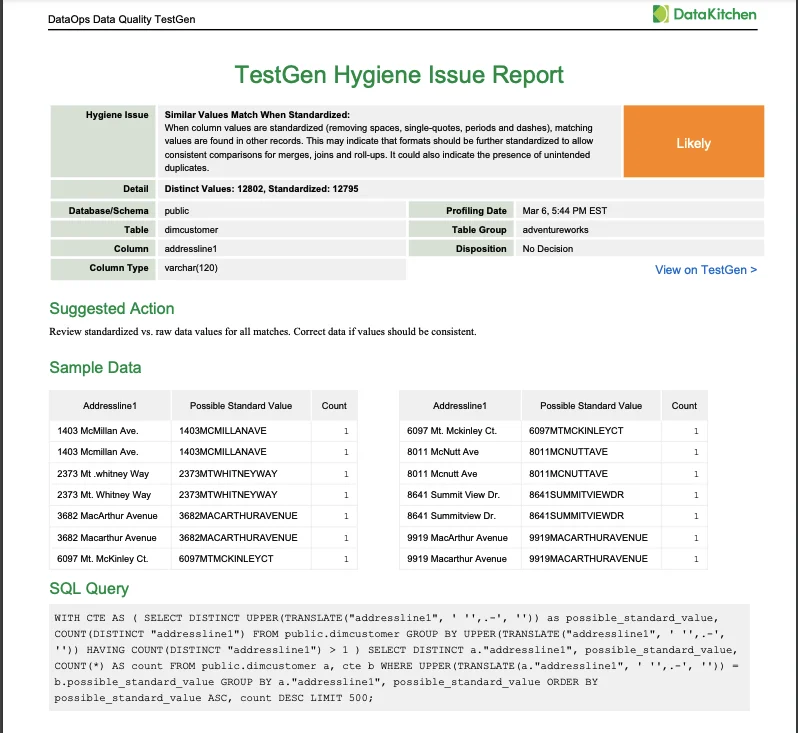Click the 9919MACARTHURAVENUE value in last row

pos(588,559)
